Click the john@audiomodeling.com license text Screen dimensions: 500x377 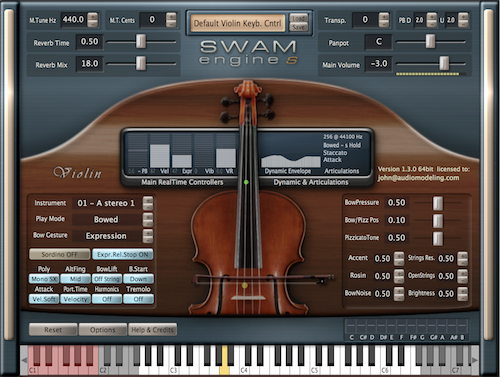tap(418, 178)
